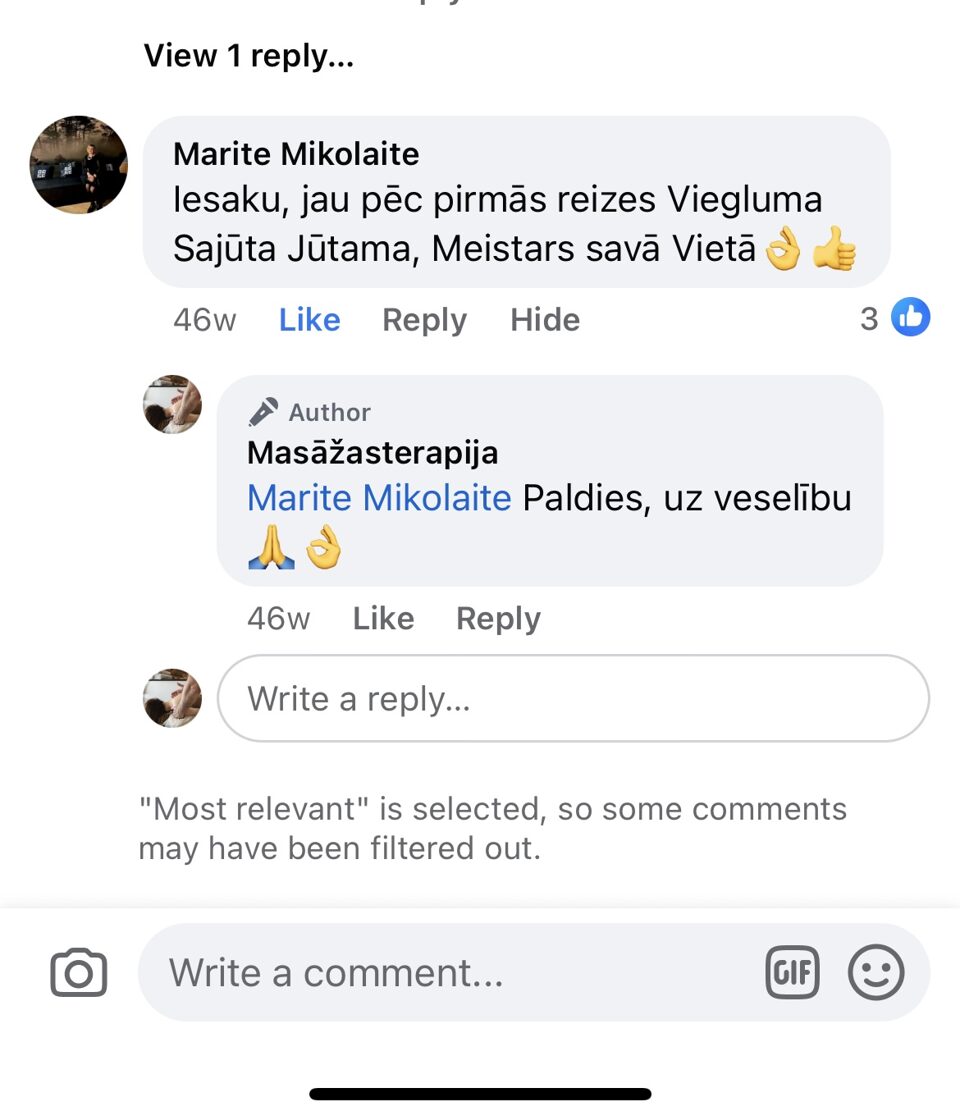
Task: Tap the avatar beside Write a reply
Action: (x=172, y=698)
